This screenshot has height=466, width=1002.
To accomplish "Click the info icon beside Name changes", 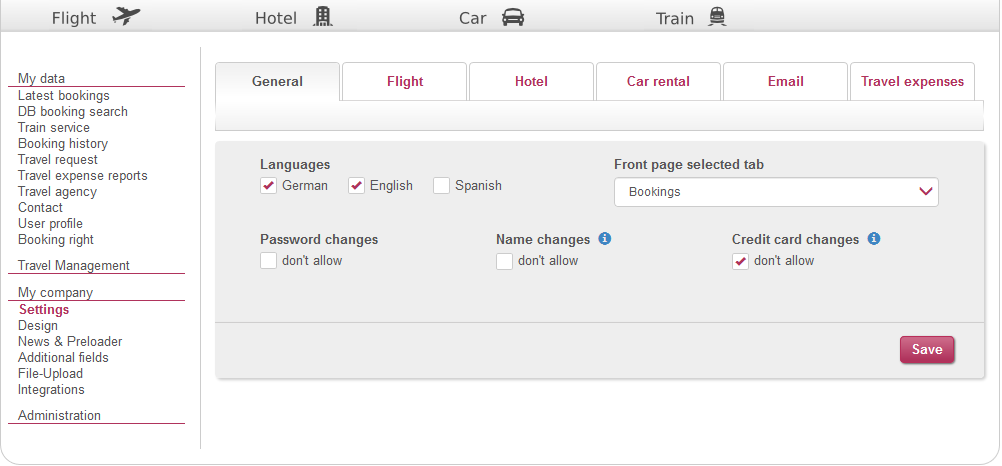I will point(604,239).
